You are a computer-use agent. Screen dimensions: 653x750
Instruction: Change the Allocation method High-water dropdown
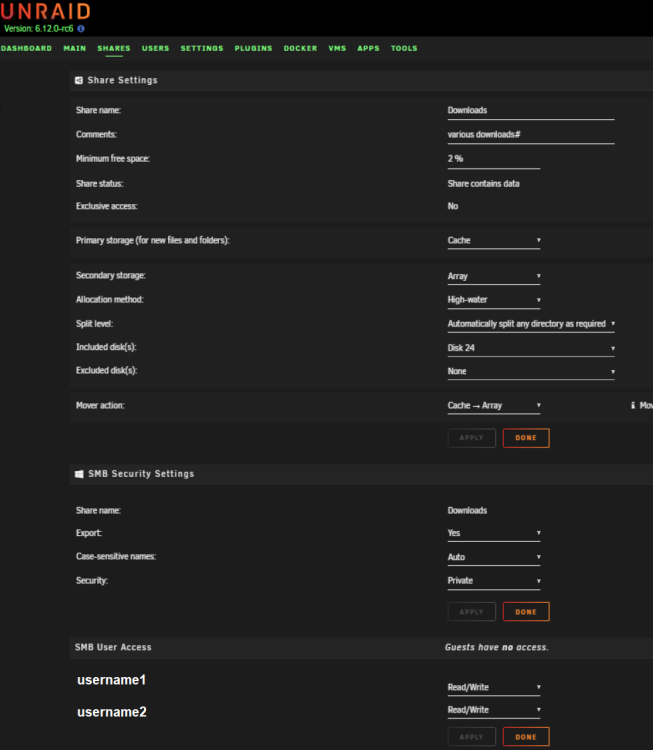click(494, 300)
